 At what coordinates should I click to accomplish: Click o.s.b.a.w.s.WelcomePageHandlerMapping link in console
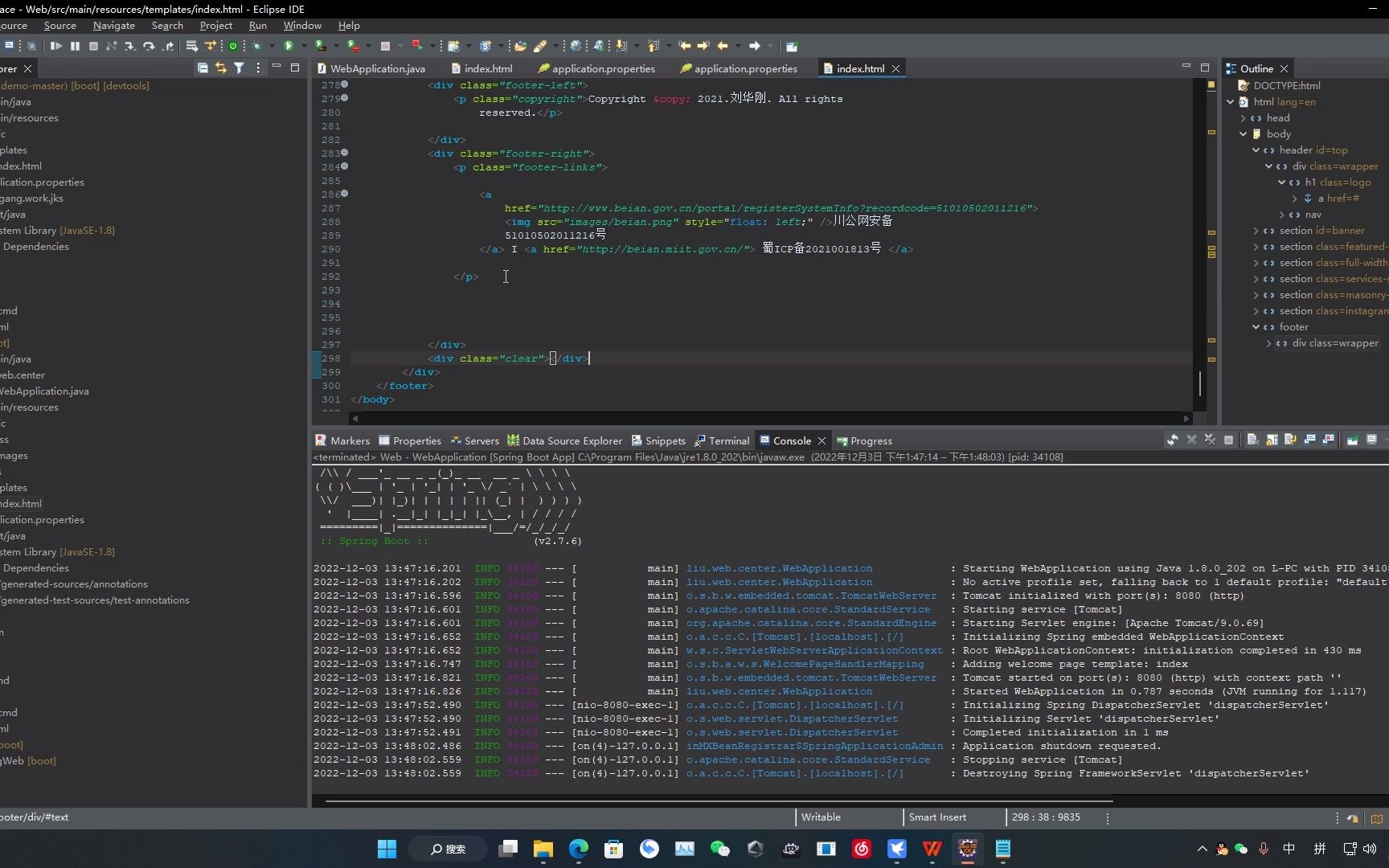tap(805, 665)
